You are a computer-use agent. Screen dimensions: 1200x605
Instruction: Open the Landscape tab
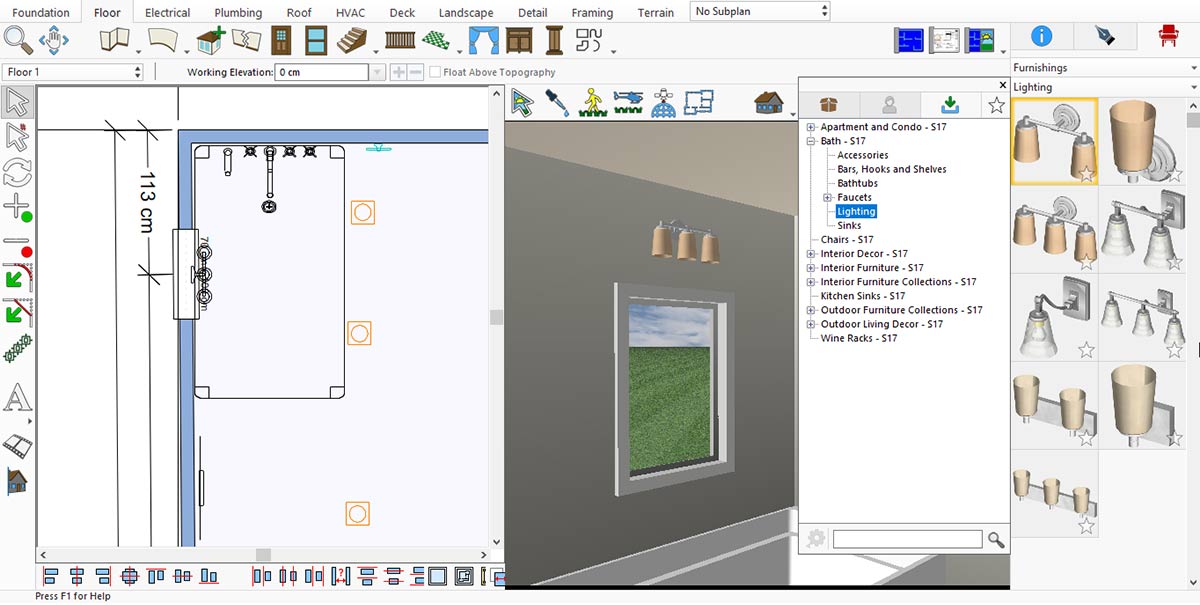click(466, 13)
